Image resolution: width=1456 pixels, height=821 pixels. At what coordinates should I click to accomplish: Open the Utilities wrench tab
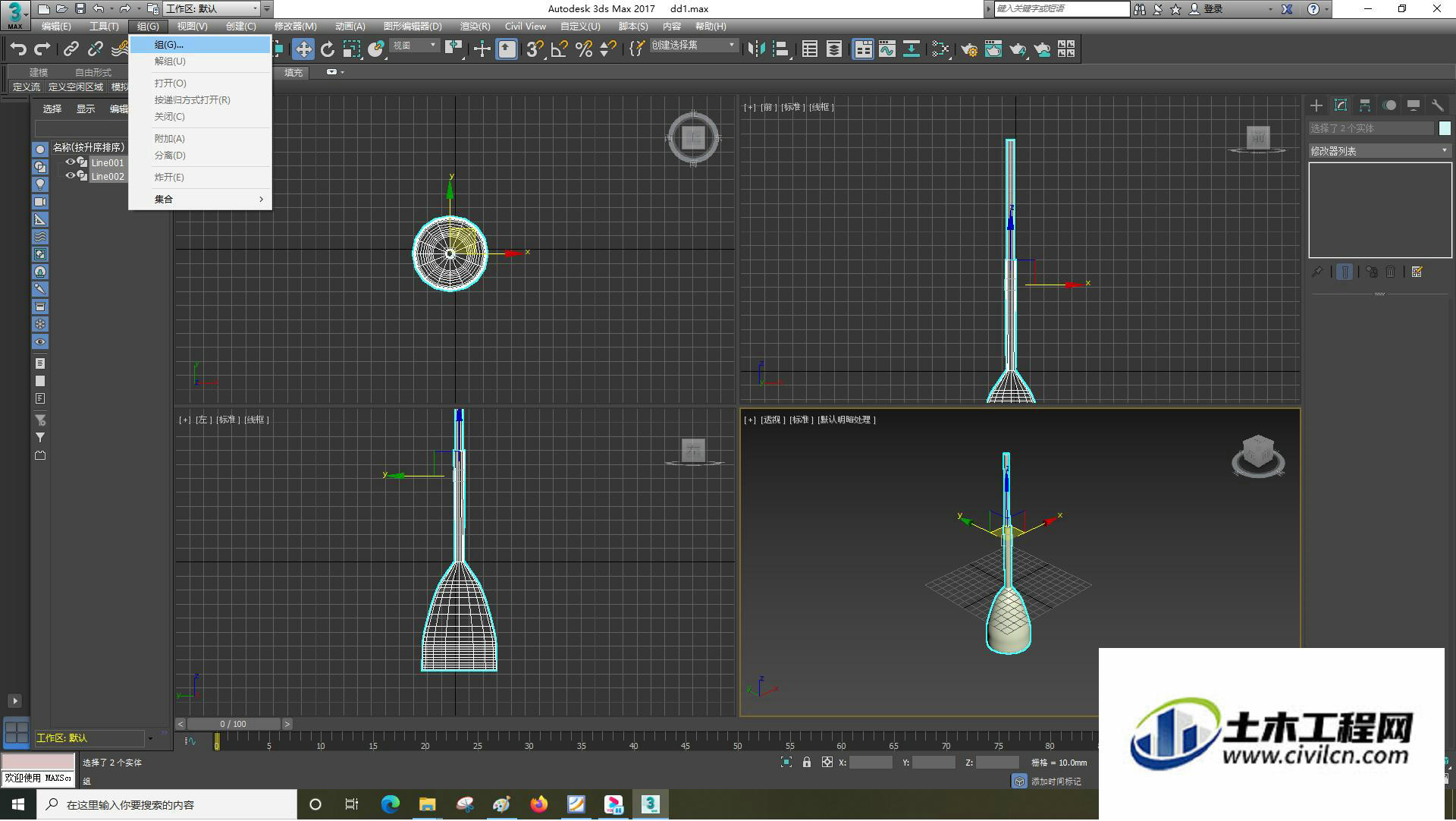(x=1438, y=105)
